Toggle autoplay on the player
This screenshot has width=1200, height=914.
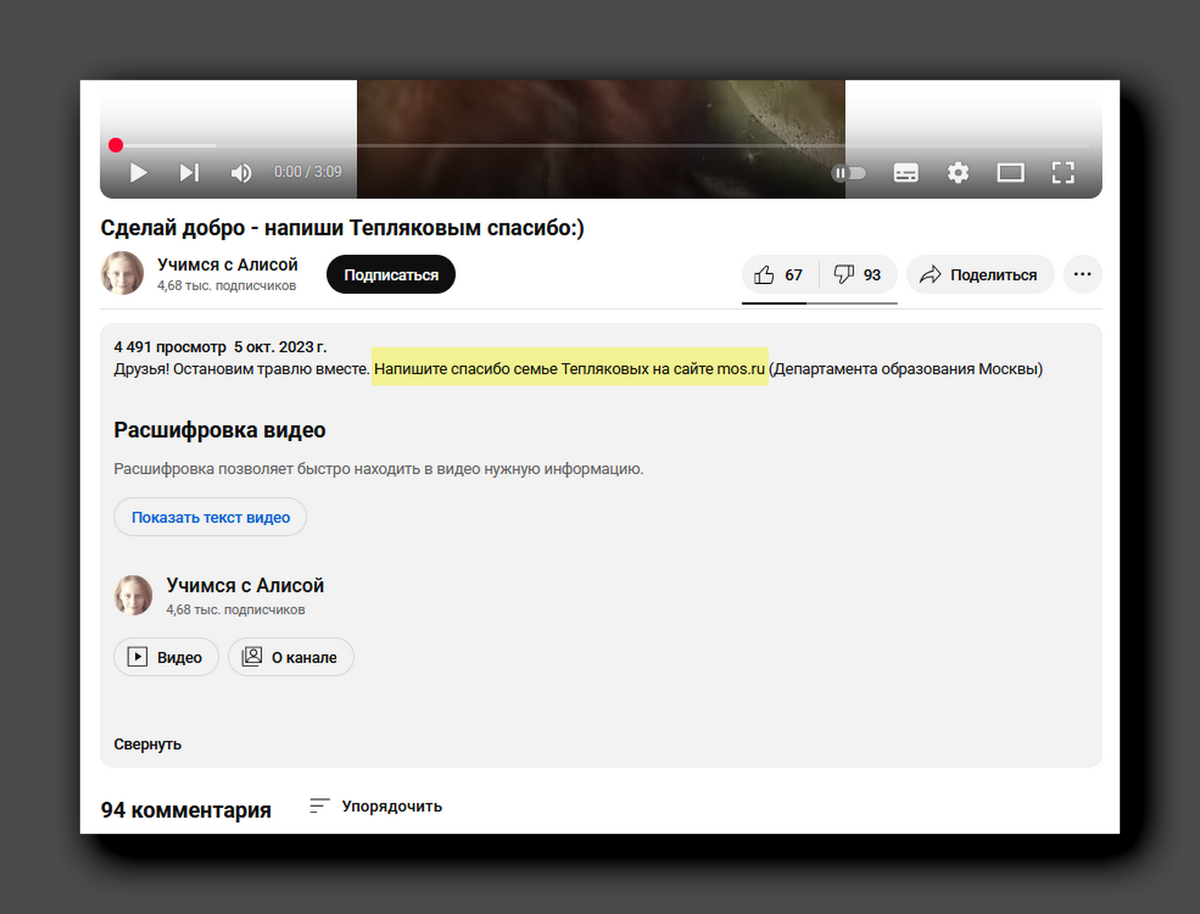[849, 172]
